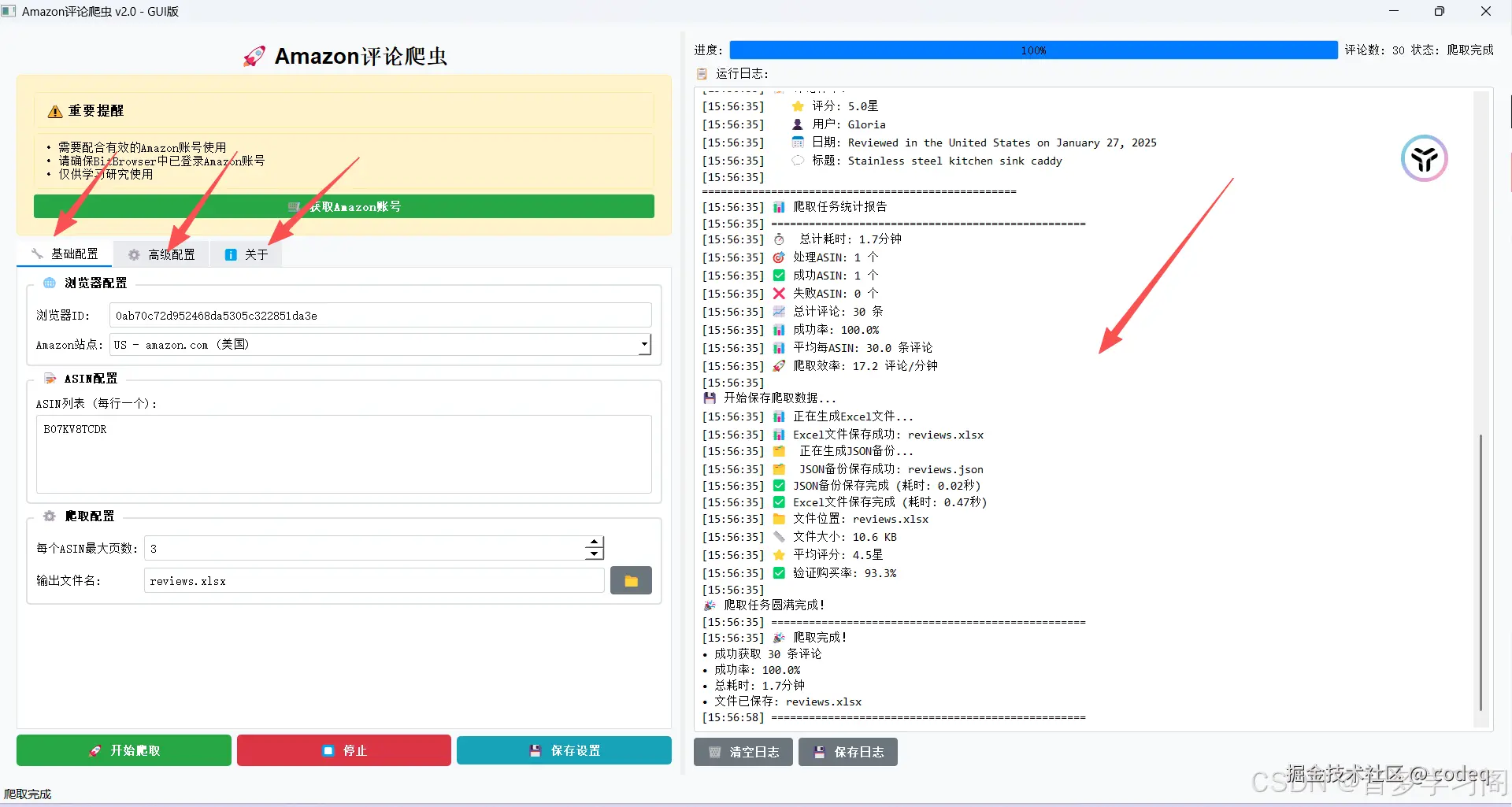Click the '评论数: 30' counter text

point(1375,50)
